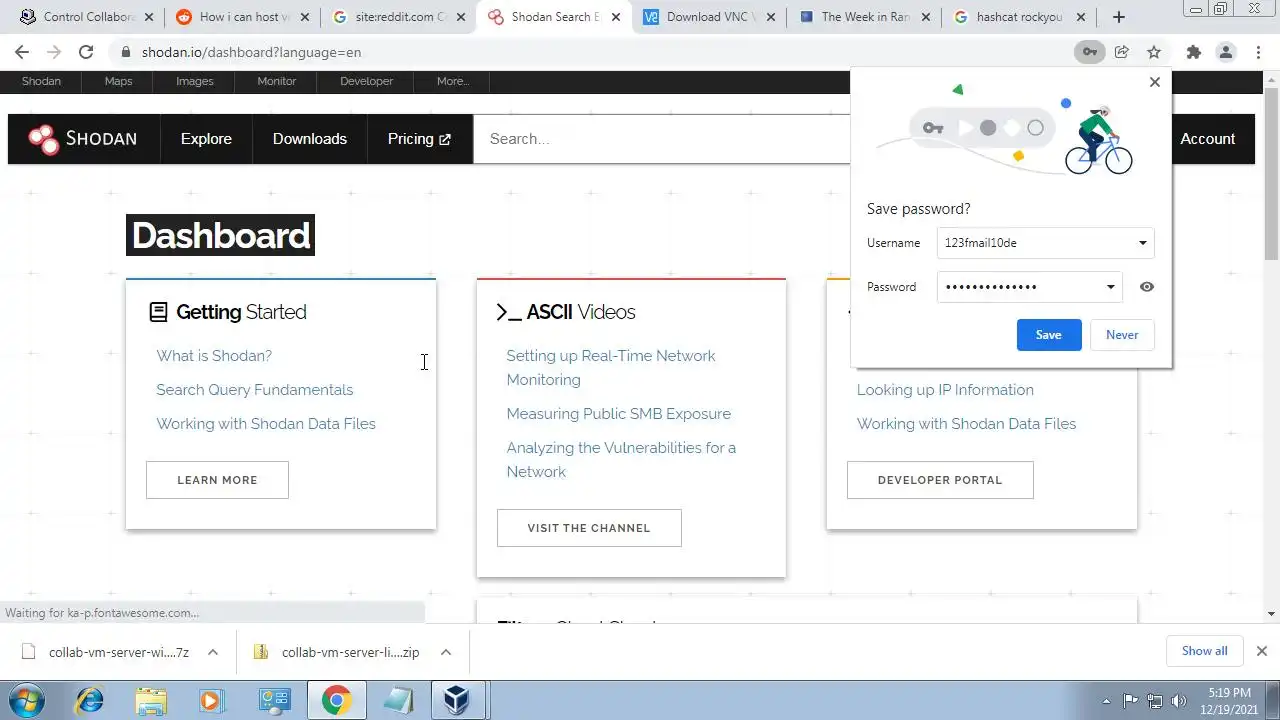Save the password
This screenshot has width=1280, height=720.
[1048, 335]
